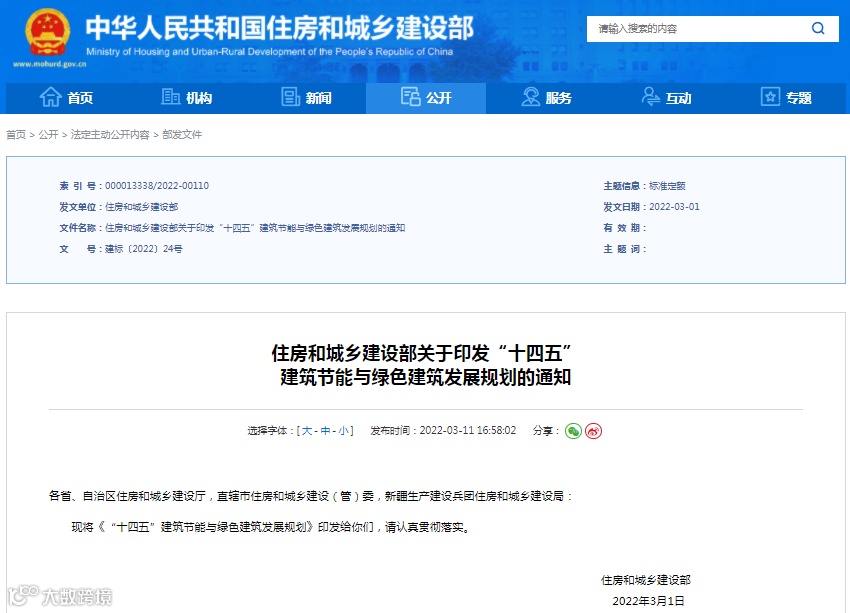
Task: Click the www.mohurd.gov.cn text under the emblem
Action: click(x=49, y=64)
